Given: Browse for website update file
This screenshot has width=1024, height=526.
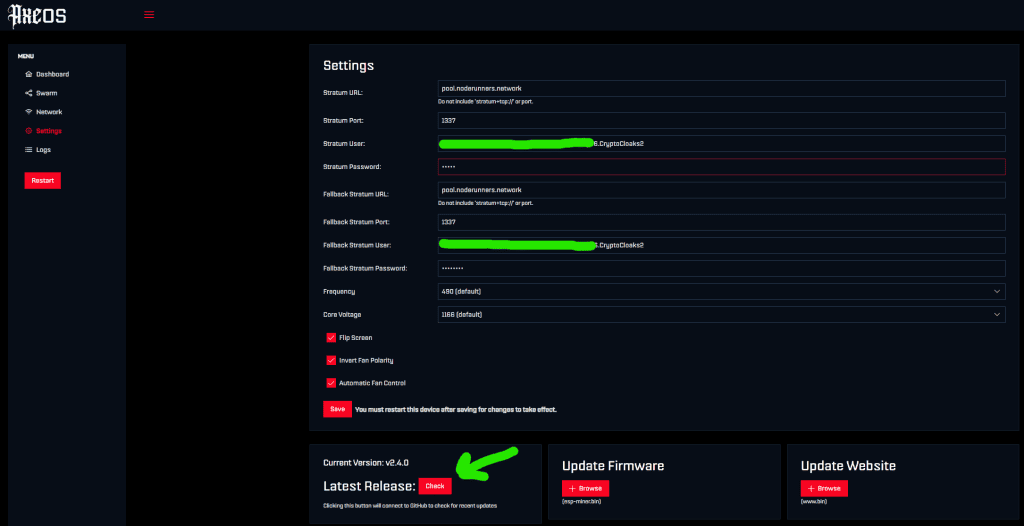Looking at the screenshot, I should pos(824,488).
